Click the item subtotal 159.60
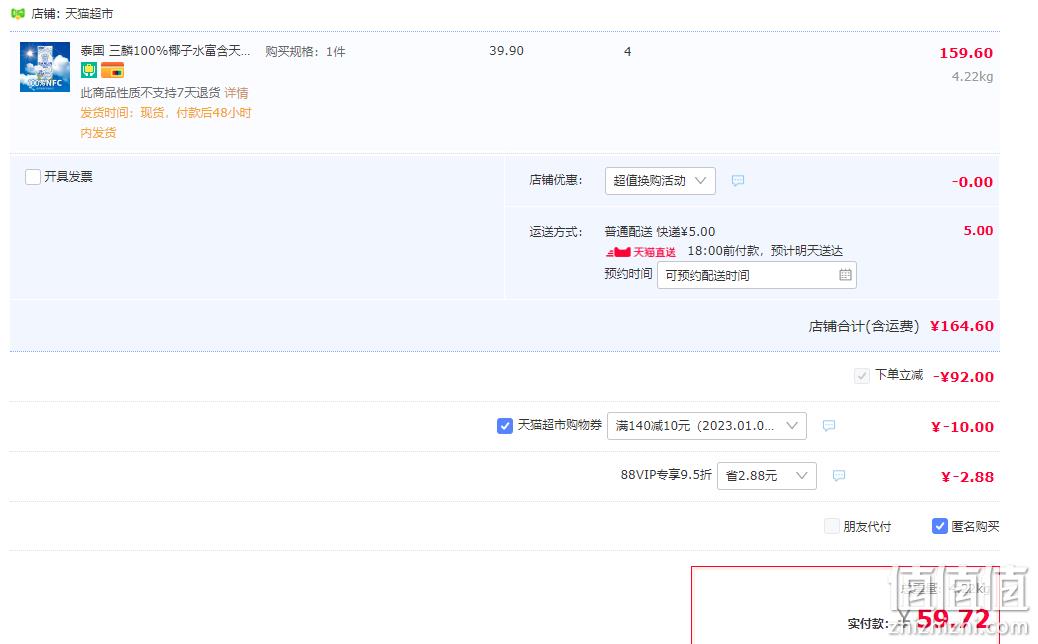This screenshot has width=1038, height=644. coord(966,53)
